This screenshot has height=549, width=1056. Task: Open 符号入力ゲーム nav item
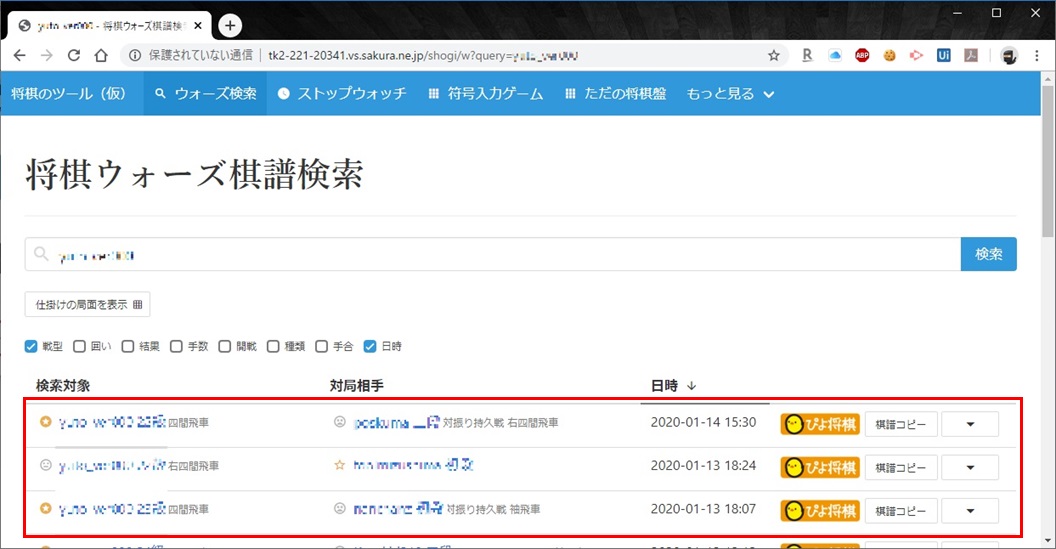(x=486, y=94)
